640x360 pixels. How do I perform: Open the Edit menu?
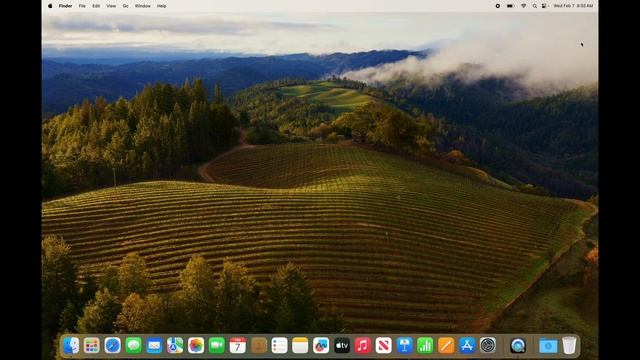pos(96,6)
